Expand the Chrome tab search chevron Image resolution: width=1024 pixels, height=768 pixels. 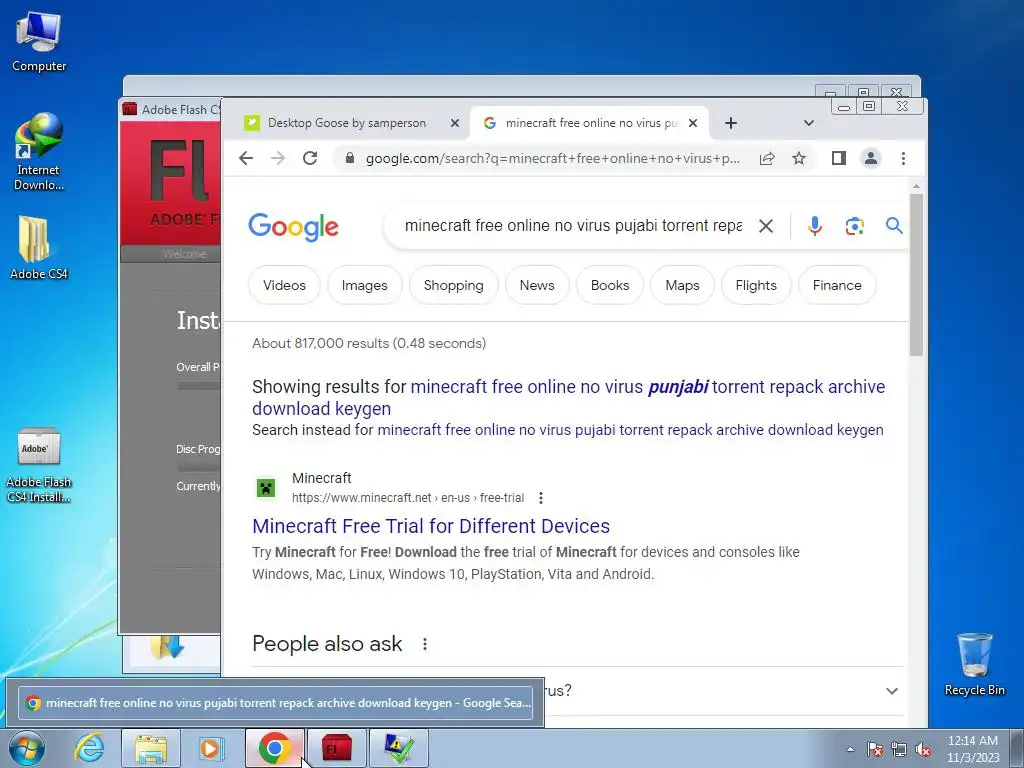coord(808,123)
